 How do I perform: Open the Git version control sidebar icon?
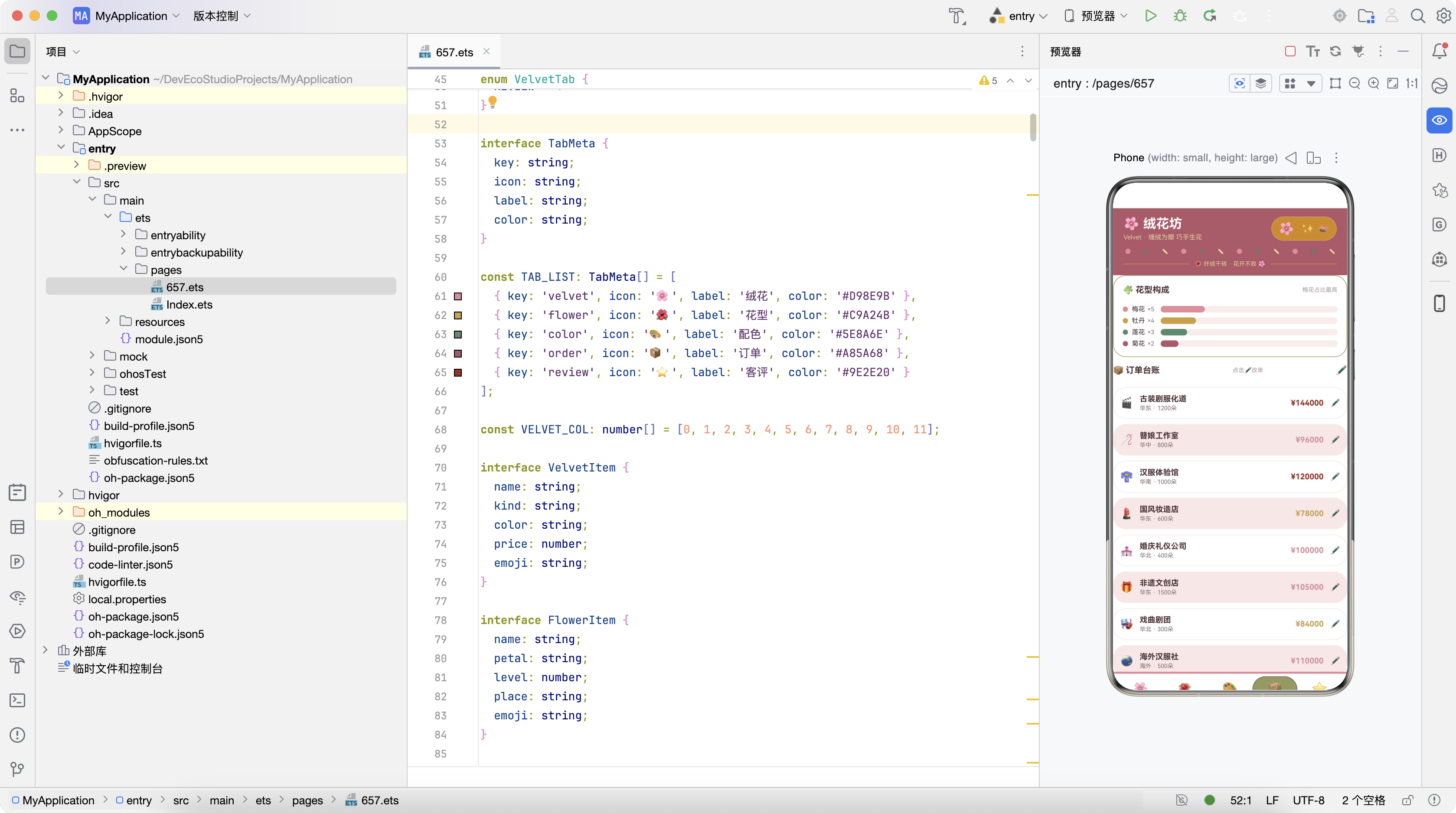[x=17, y=769]
